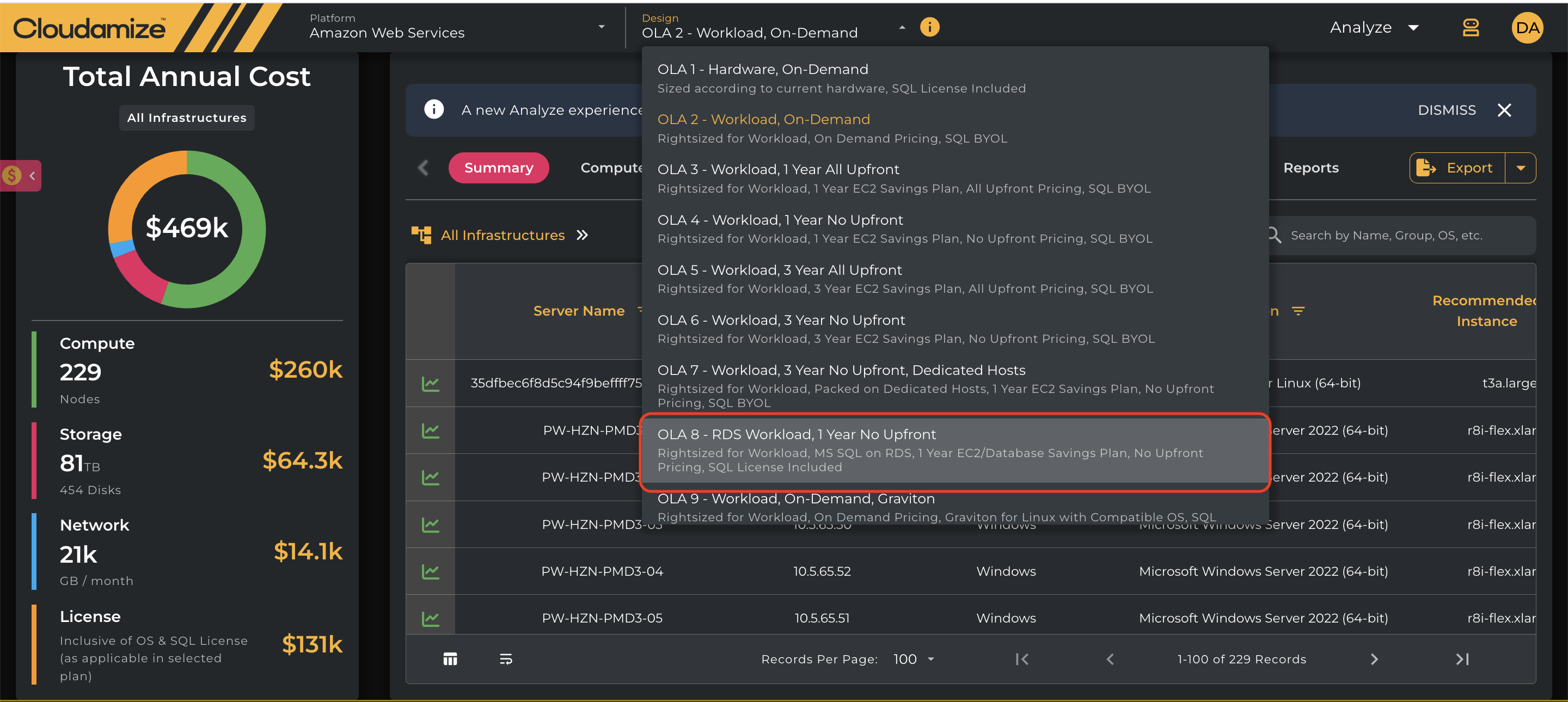Viewport: 1568px width, 702px height.
Task: Click the info icon in the banner
Action: (x=433, y=109)
